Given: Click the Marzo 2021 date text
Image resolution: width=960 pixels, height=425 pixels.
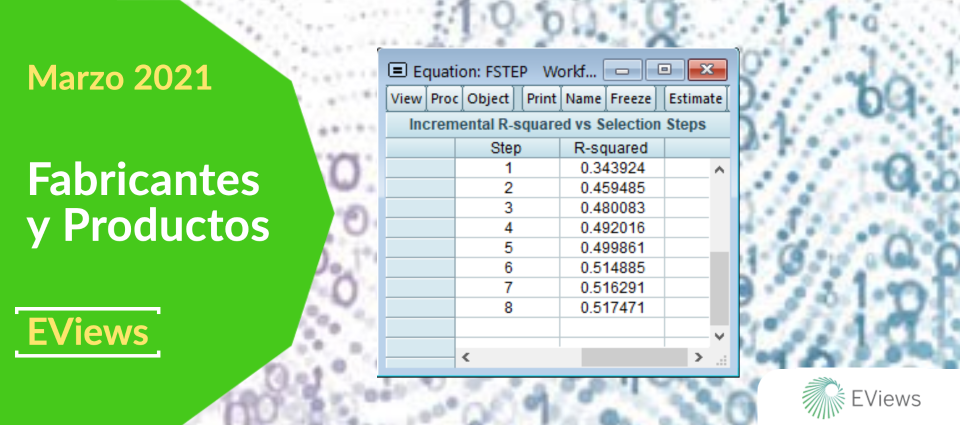Looking at the screenshot, I should [x=120, y=78].
